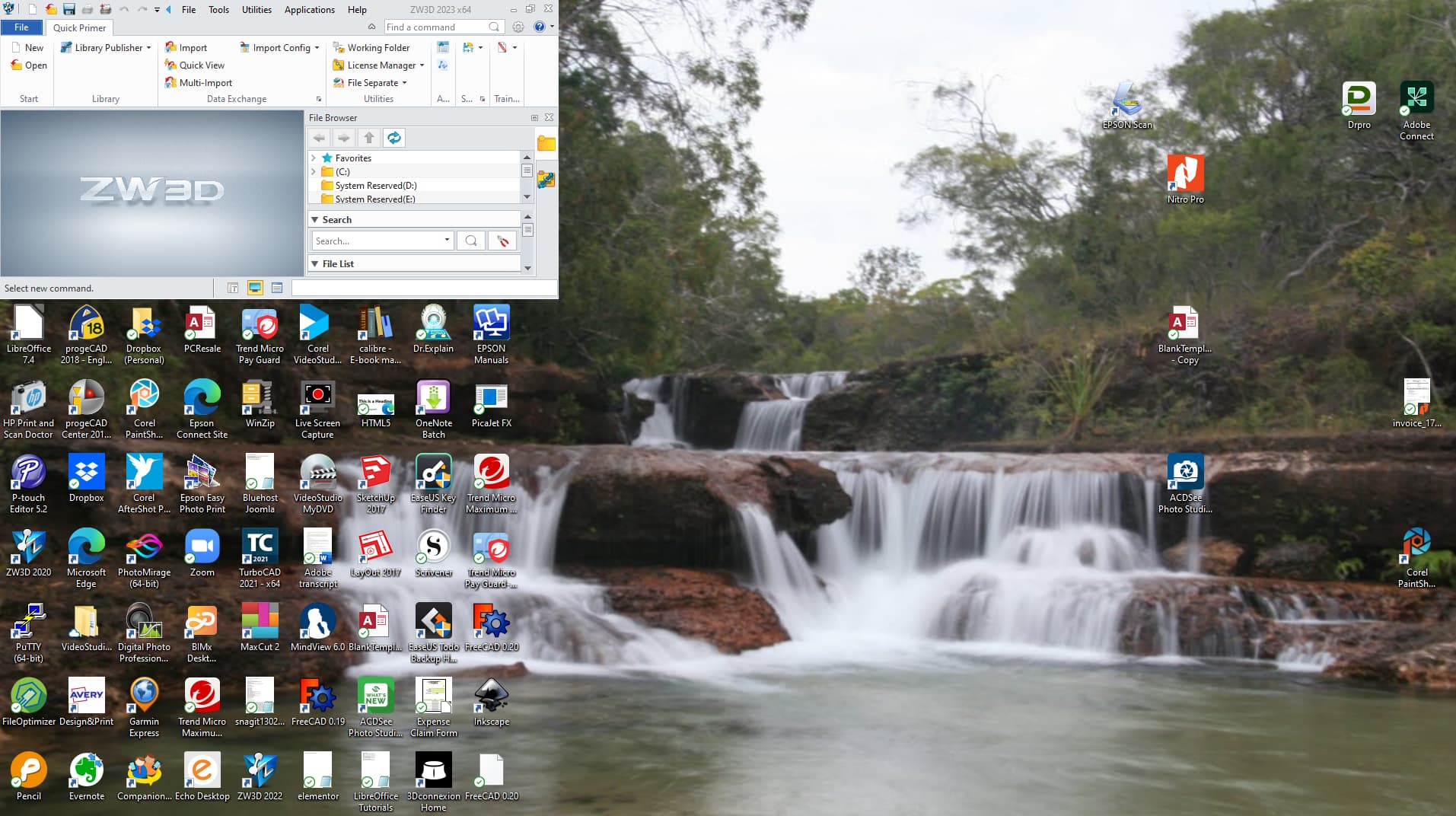Select the FreeCAD 0.19 desktop icon
The width and height of the screenshot is (1456, 816).
[318, 703]
